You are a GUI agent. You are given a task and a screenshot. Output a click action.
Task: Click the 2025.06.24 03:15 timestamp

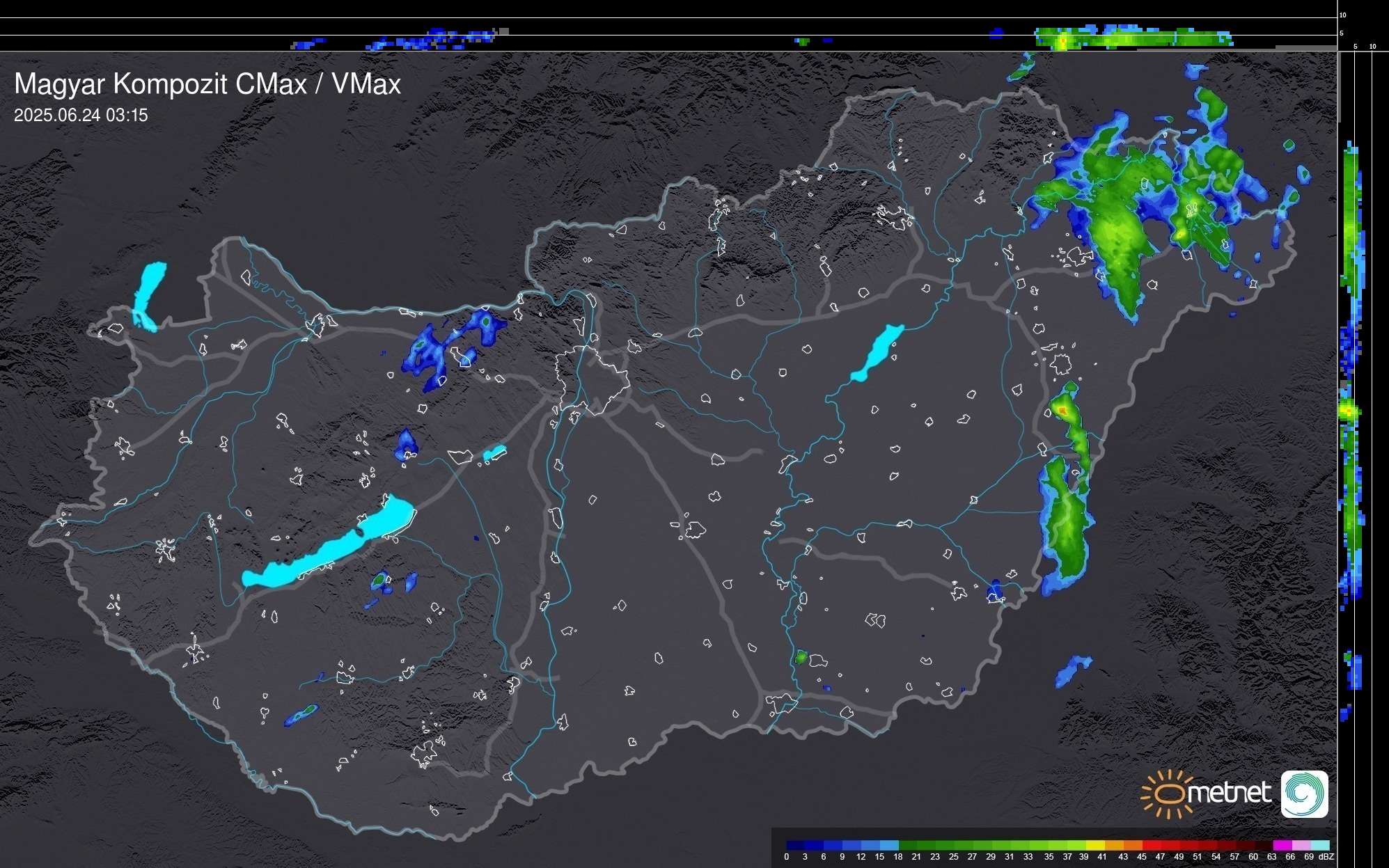coord(81,116)
